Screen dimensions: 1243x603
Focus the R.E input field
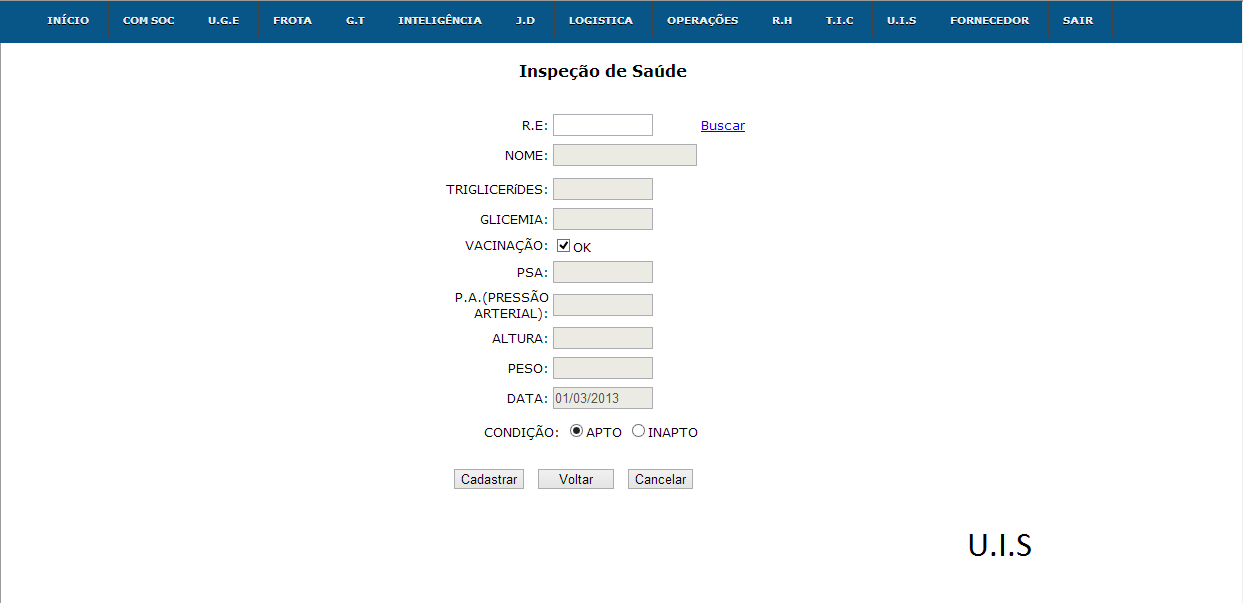(x=602, y=125)
